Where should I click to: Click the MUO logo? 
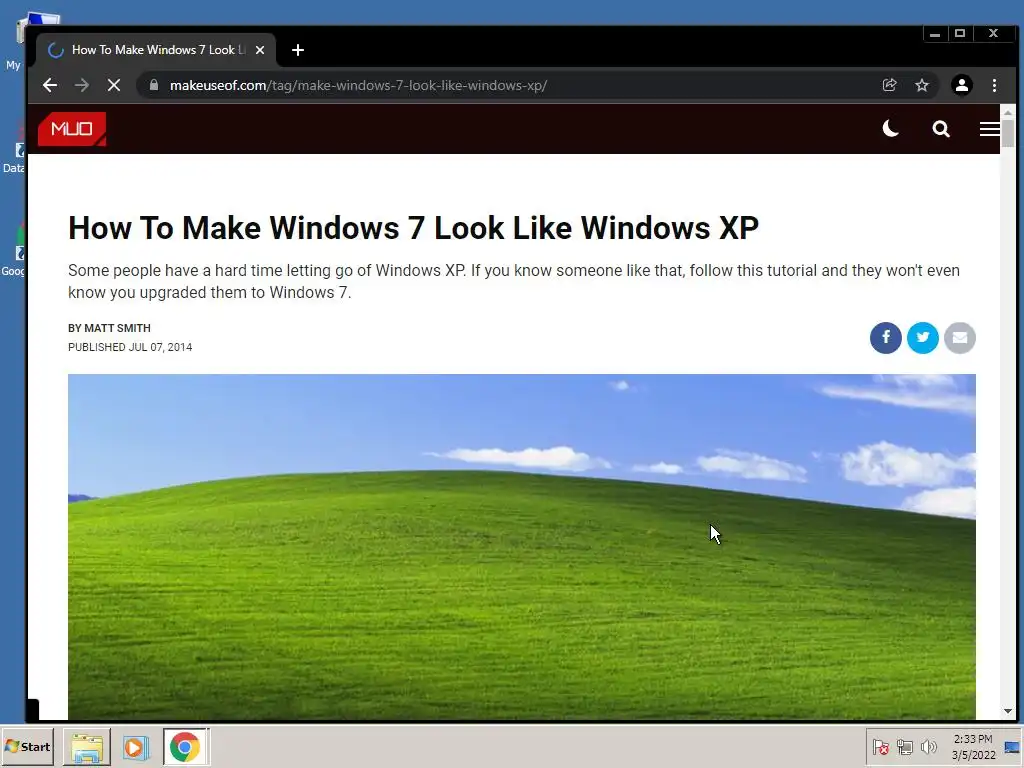pyautogui.click(x=72, y=129)
